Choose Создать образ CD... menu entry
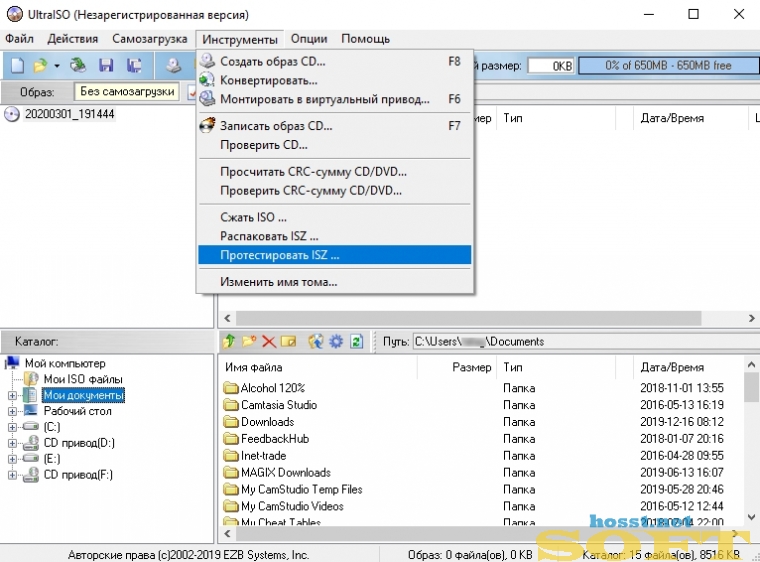 click(x=334, y=62)
